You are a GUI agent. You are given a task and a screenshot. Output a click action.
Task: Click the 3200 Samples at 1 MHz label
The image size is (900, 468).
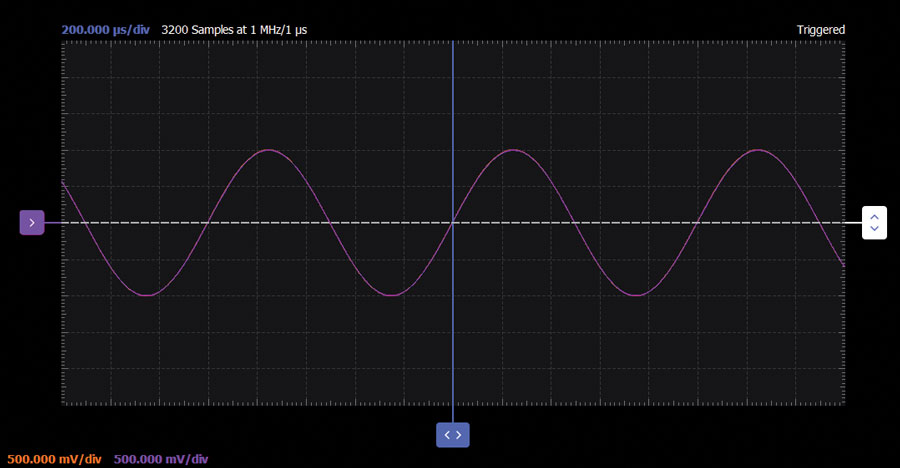coord(234,30)
